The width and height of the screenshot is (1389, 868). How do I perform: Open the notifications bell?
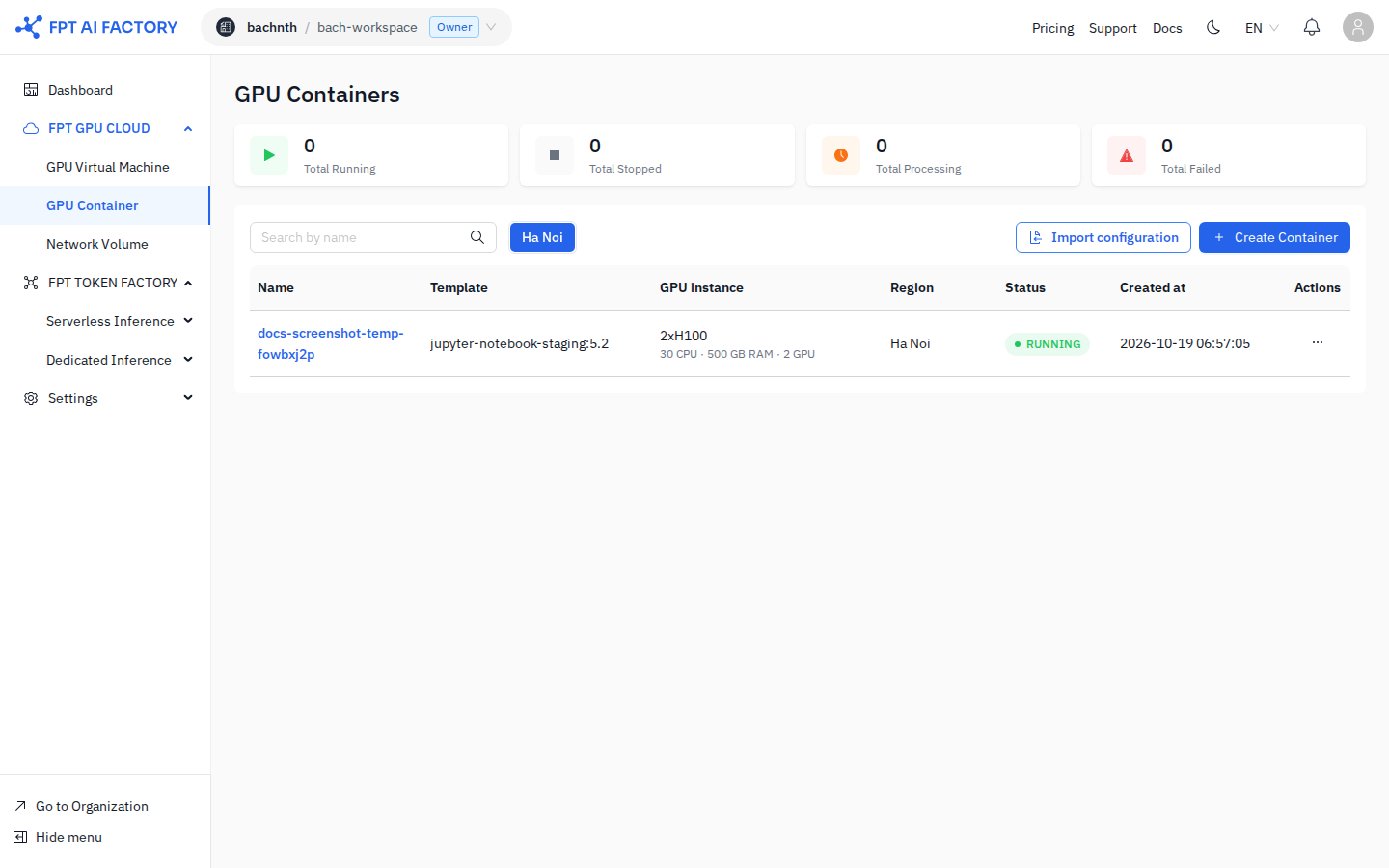click(x=1312, y=27)
